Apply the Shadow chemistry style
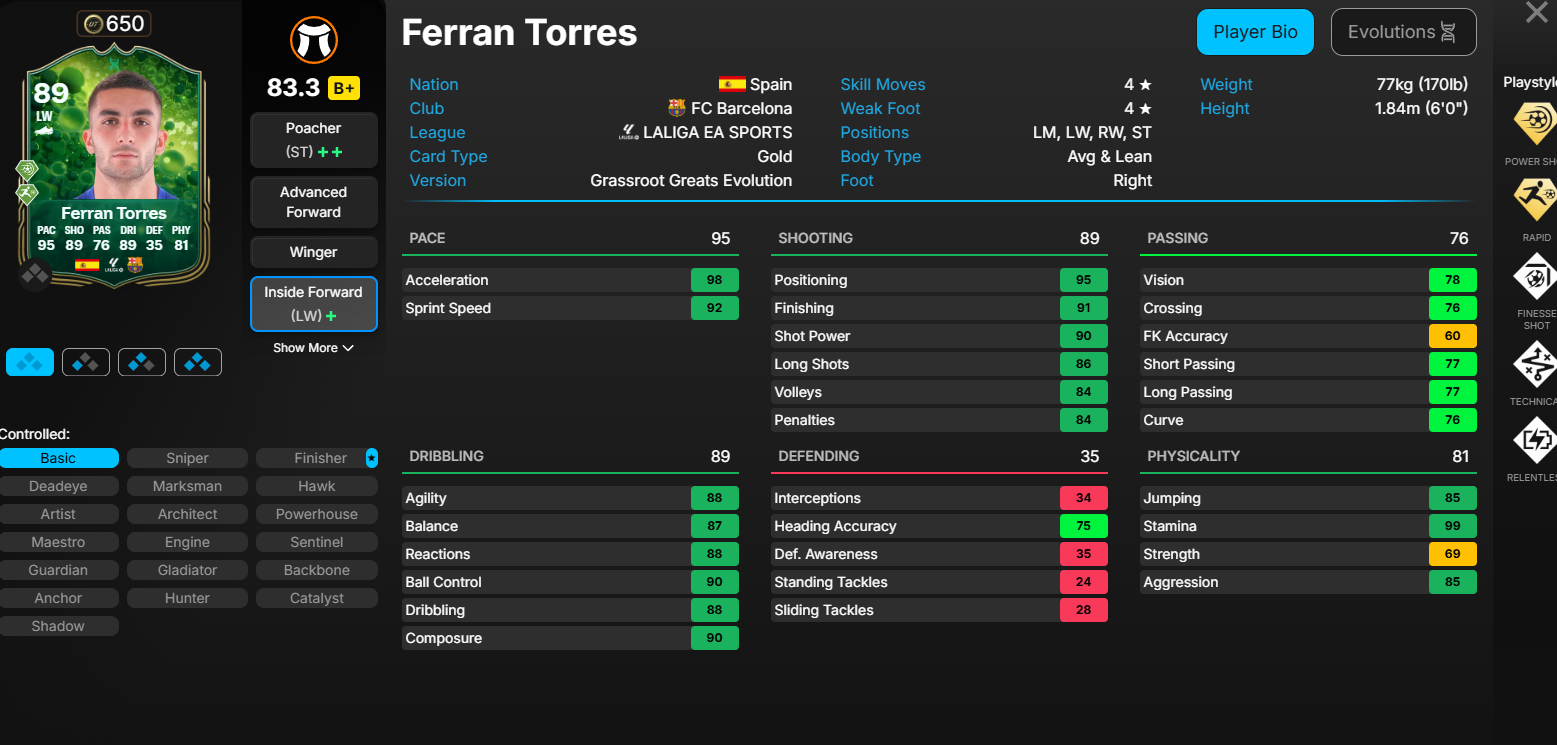Viewport: 1557px width, 745px height. 58,626
